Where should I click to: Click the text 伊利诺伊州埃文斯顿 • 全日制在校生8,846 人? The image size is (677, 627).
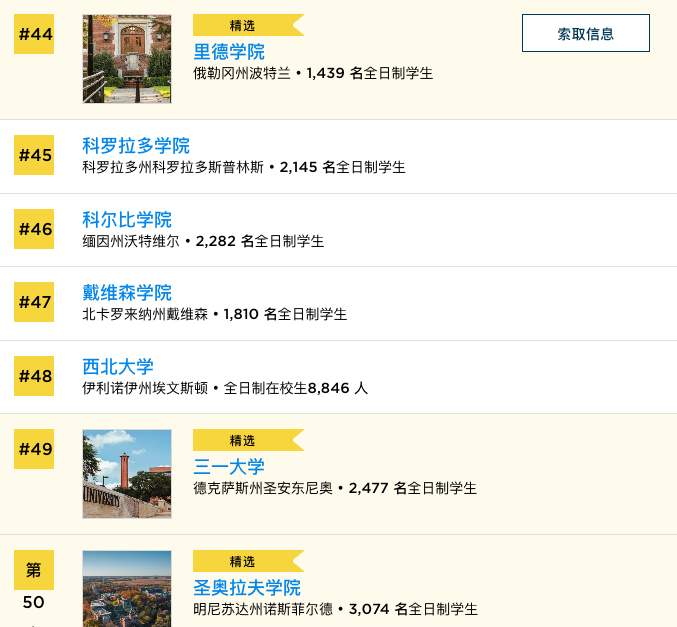click(225, 388)
